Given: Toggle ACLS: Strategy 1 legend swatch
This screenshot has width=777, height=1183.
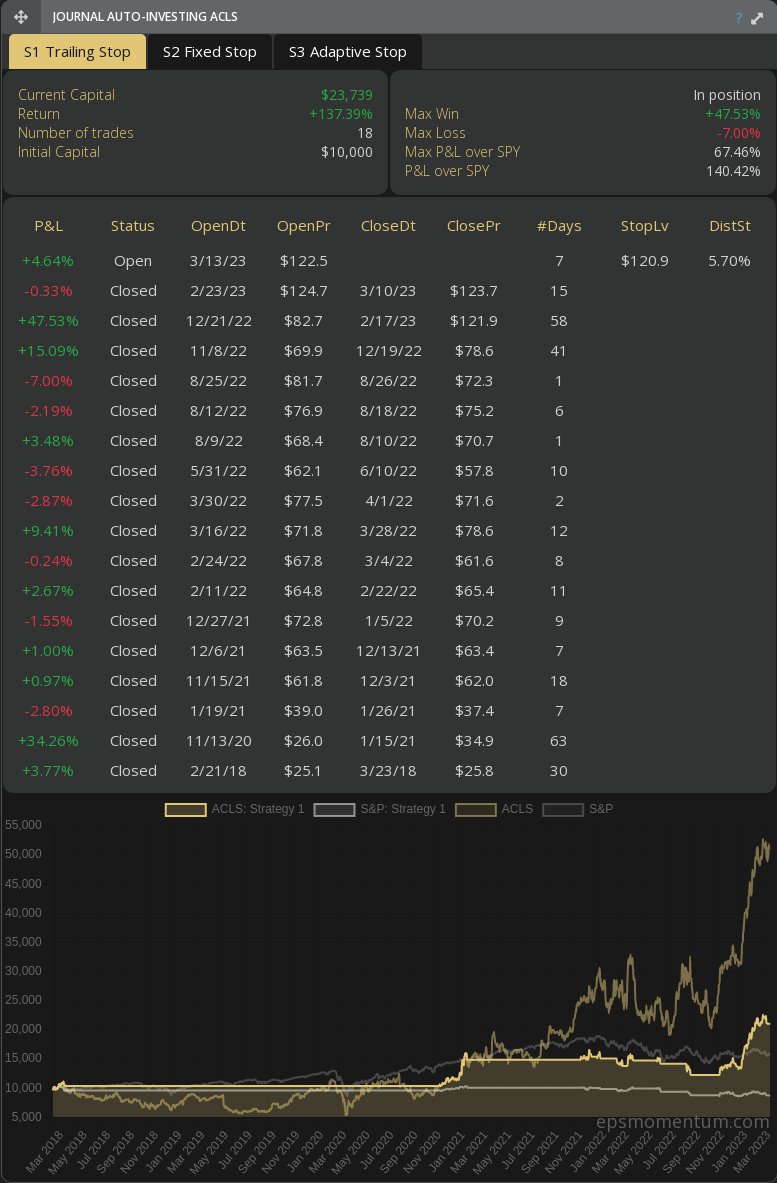Looking at the screenshot, I should pos(186,810).
